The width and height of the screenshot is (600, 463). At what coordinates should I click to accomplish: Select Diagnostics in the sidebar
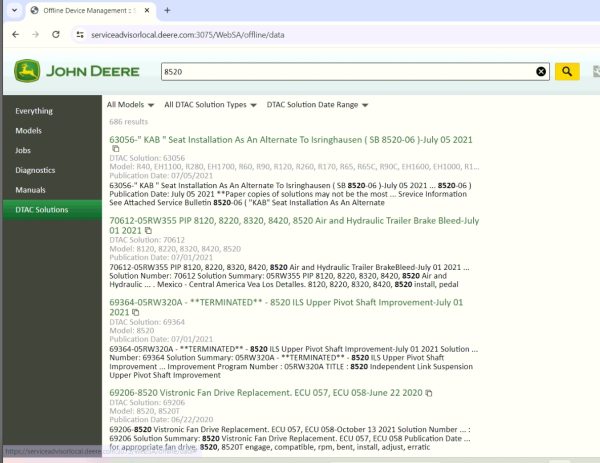click(35, 170)
